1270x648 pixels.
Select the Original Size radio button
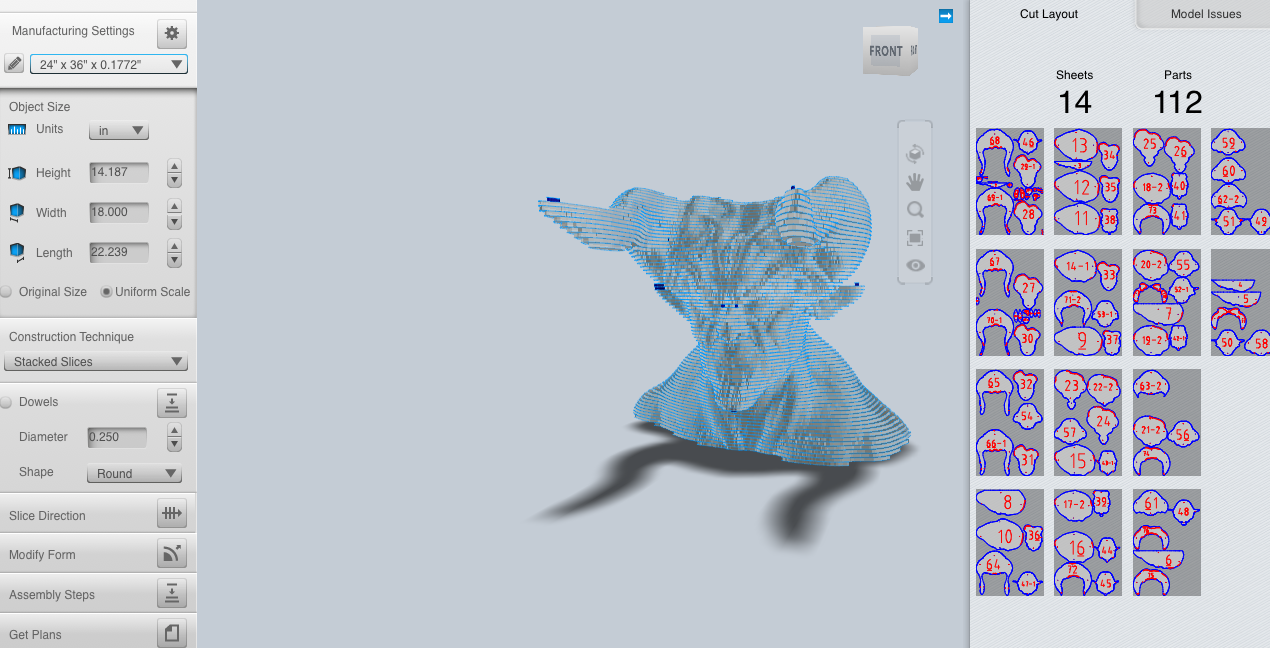tap(8, 291)
